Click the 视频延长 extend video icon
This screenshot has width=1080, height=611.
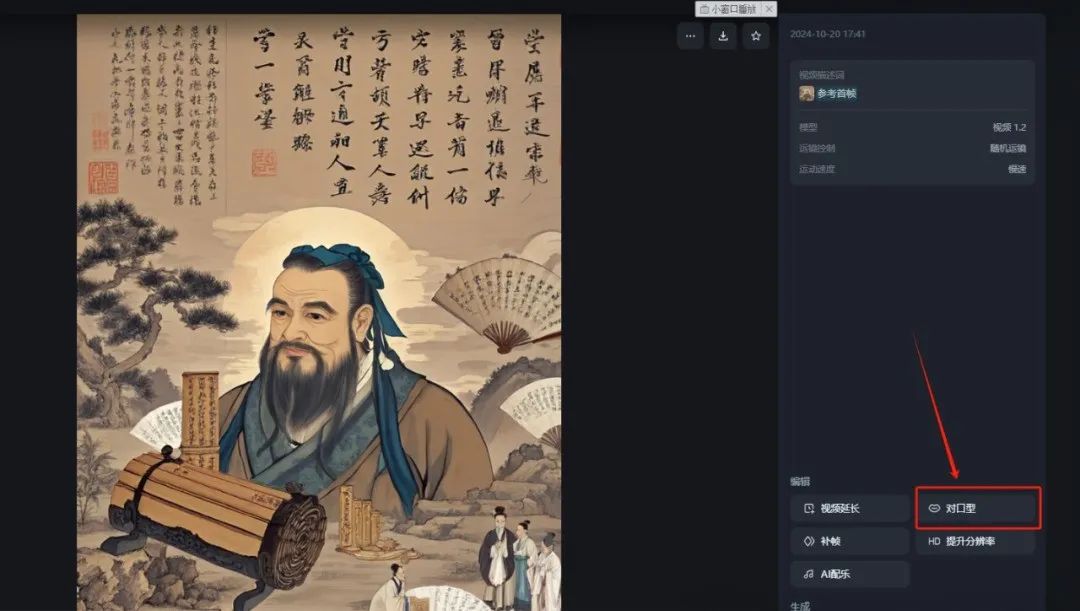click(x=809, y=508)
